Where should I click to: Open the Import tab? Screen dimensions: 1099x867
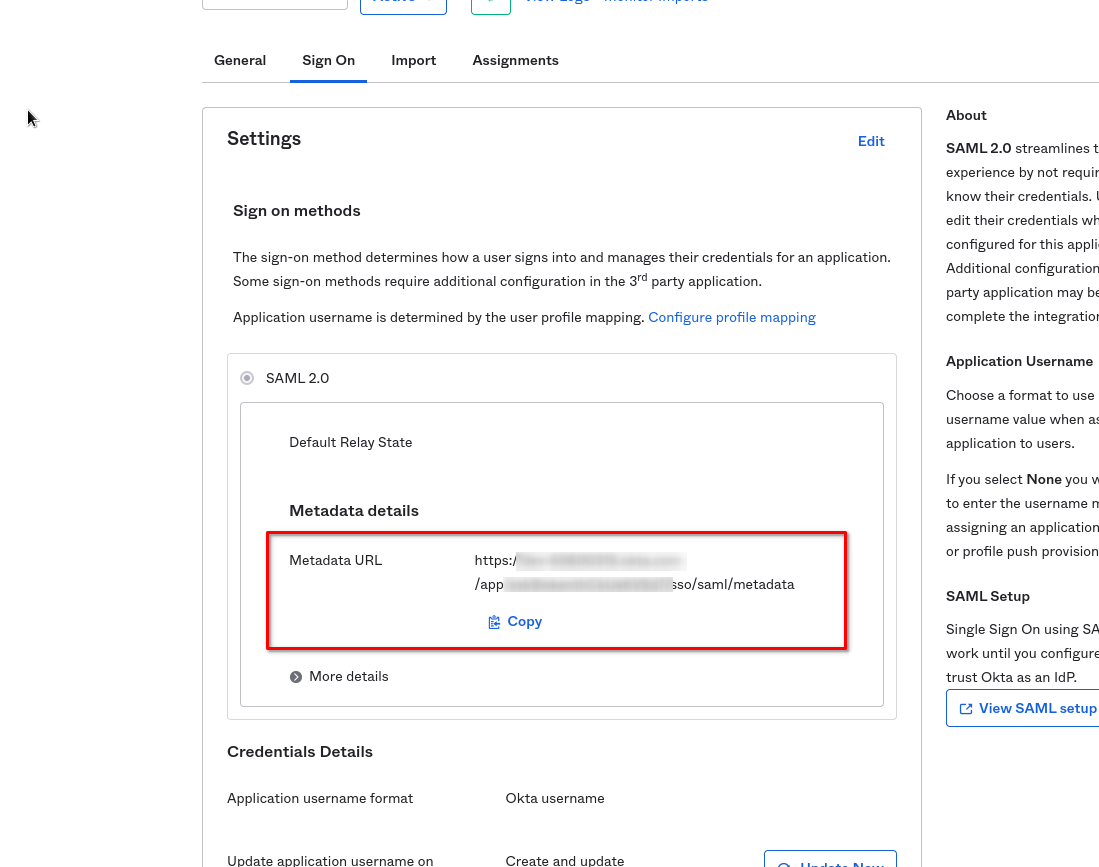point(413,61)
